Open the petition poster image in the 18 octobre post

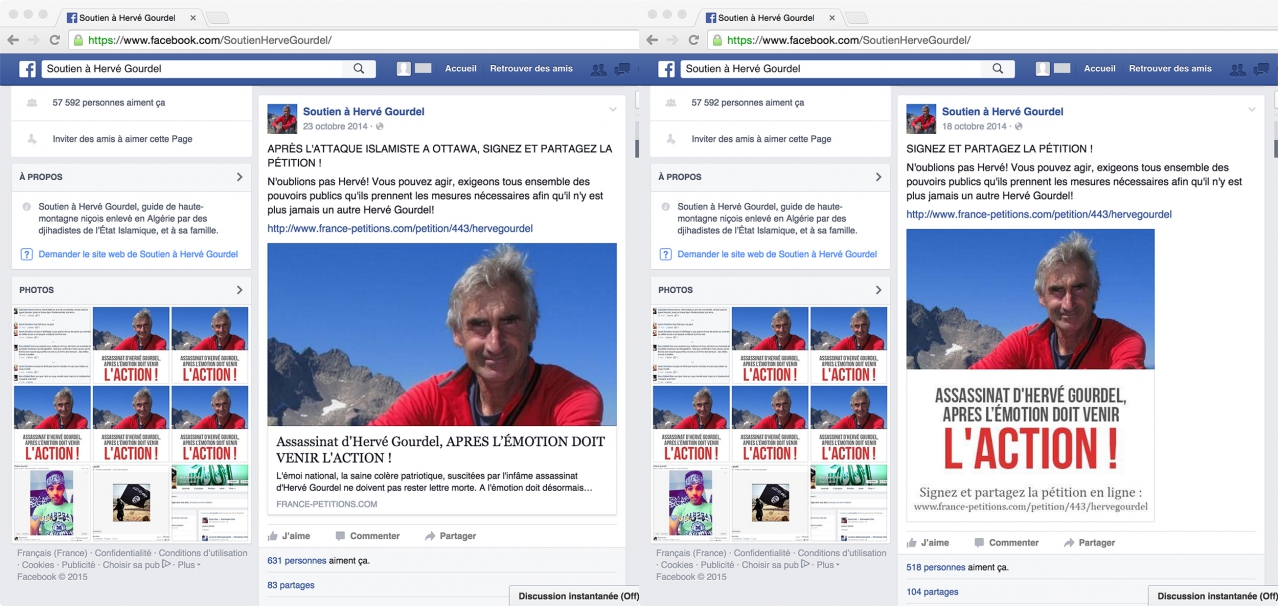click(1030, 375)
